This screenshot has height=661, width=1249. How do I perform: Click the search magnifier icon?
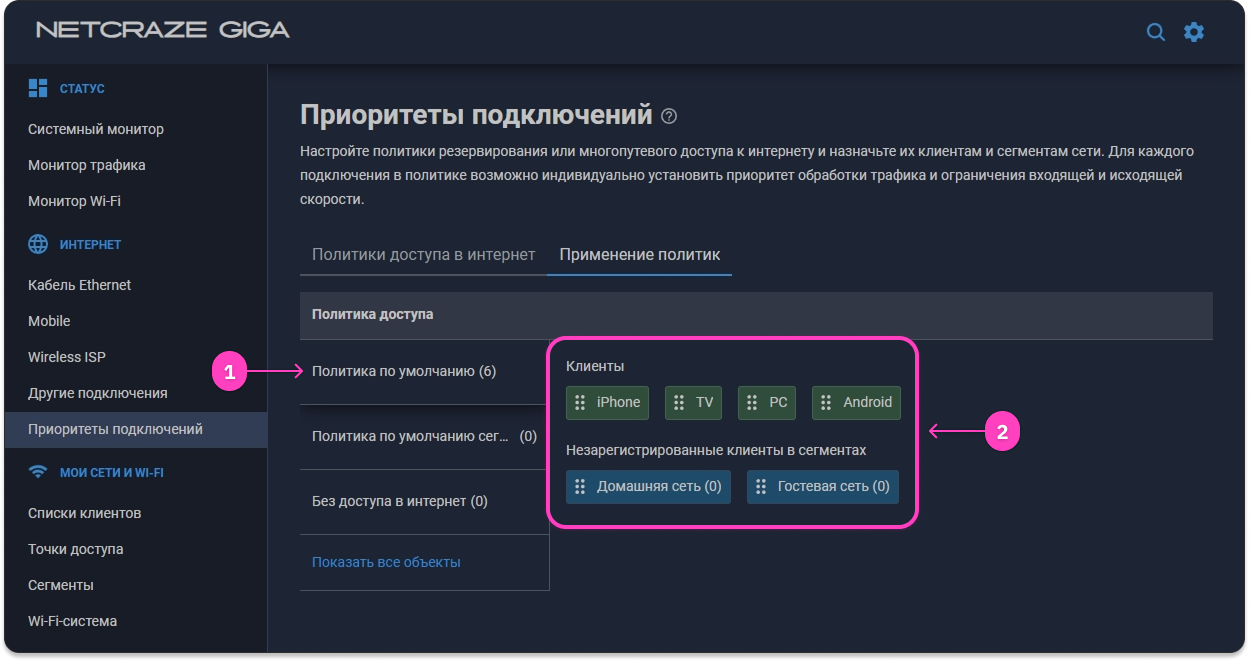1155,32
